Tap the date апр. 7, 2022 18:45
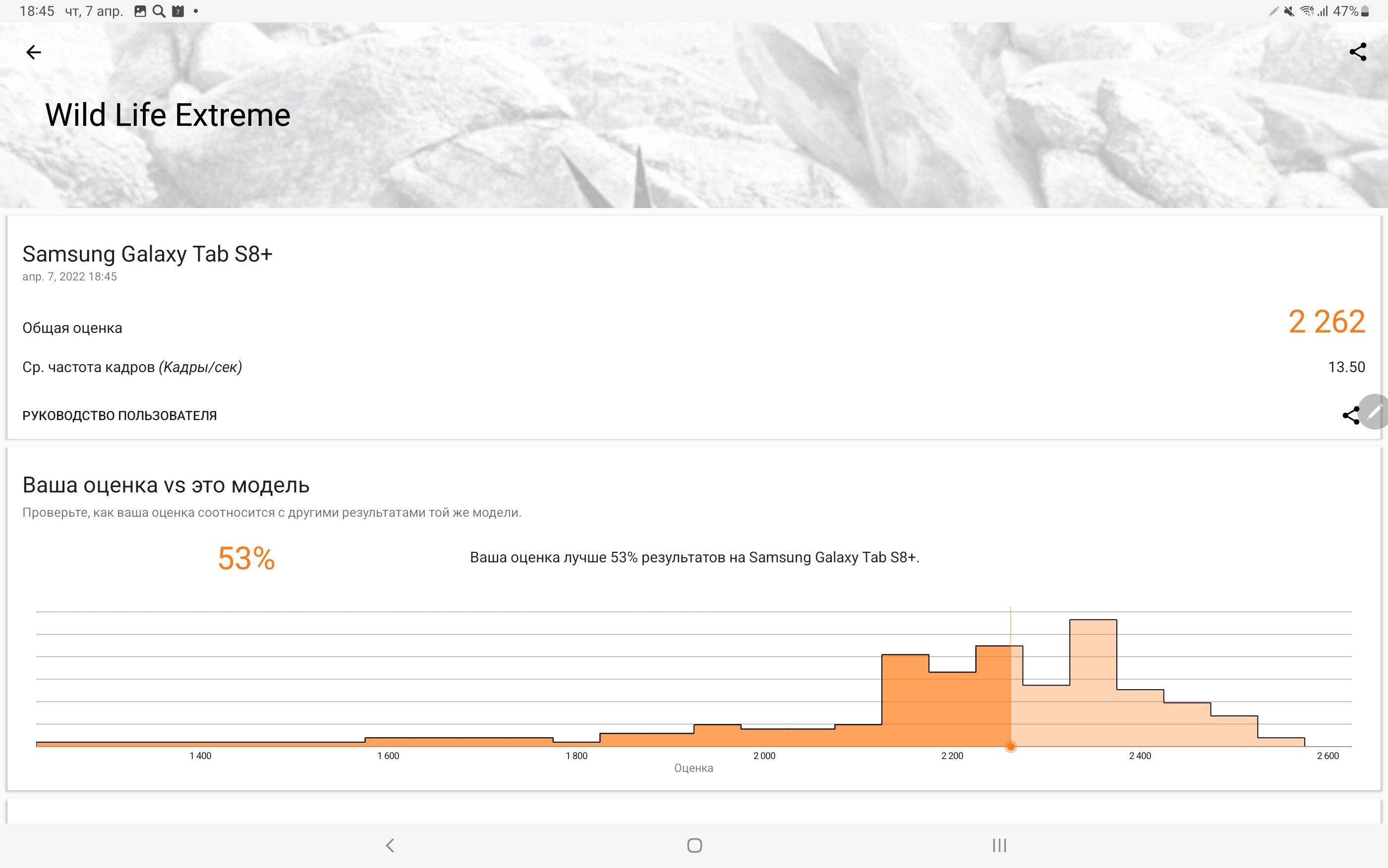 [x=69, y=277]
